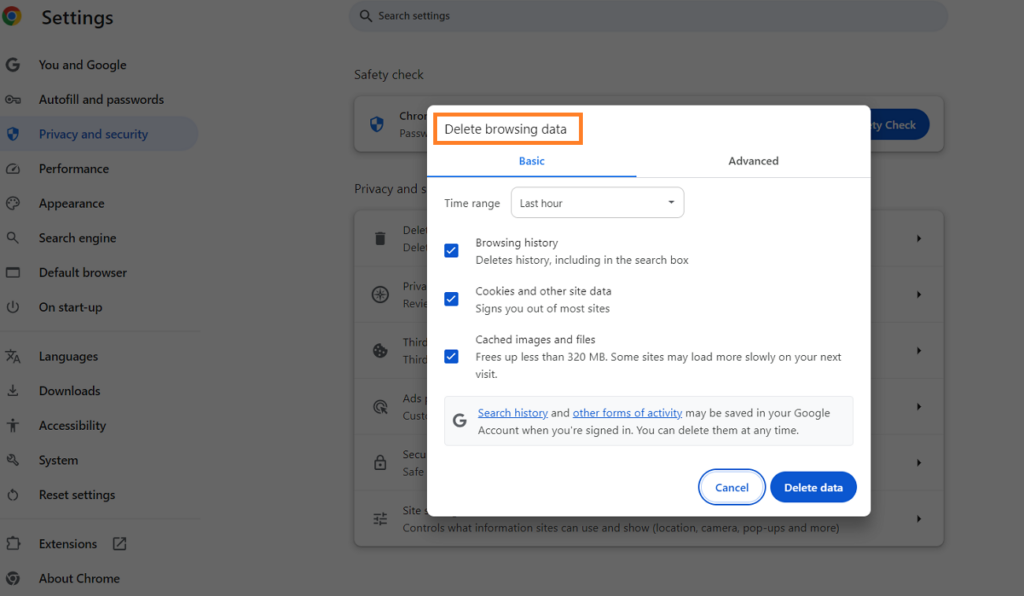Image resolution: width=1024 pixels, height=596 pixels.
Task: Open Extensions via its puzzle-piece icon
Action: tap(13, 543)
